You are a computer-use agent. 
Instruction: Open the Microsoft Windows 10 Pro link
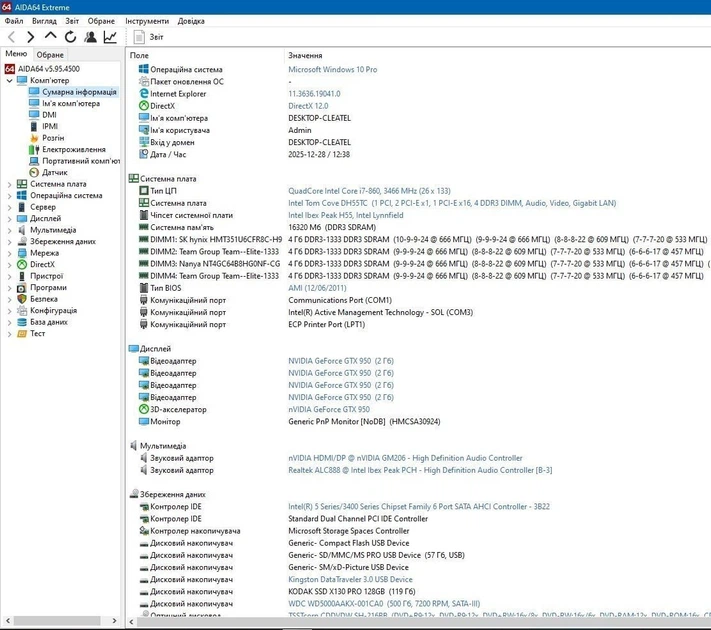click(x=332, y=69)
